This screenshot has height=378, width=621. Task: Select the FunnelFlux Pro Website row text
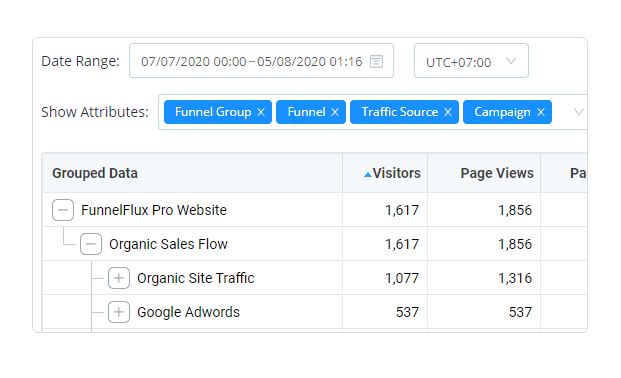[154, 210]
